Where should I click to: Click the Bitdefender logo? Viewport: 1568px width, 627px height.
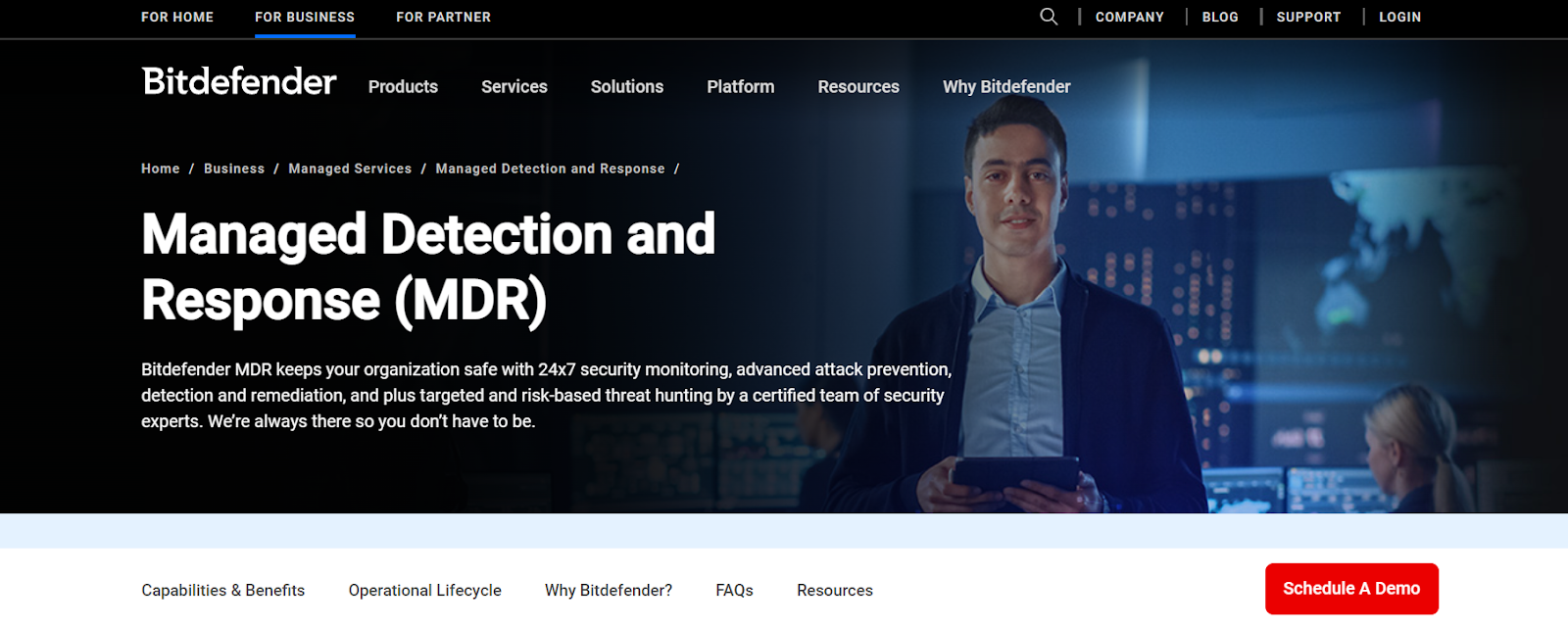point(239,81)
